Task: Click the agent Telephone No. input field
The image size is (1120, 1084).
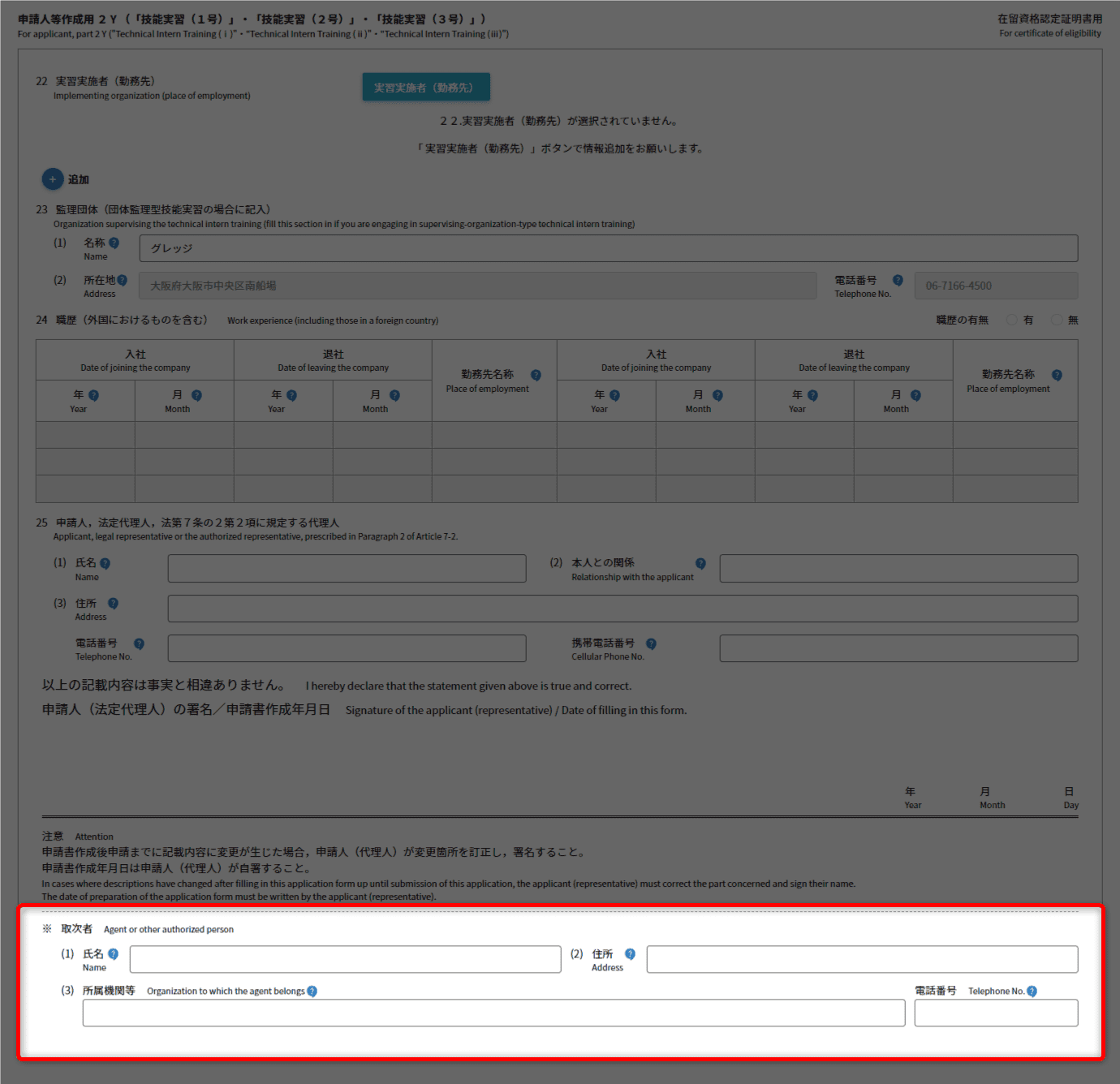Action: [x=996, y=1013]
